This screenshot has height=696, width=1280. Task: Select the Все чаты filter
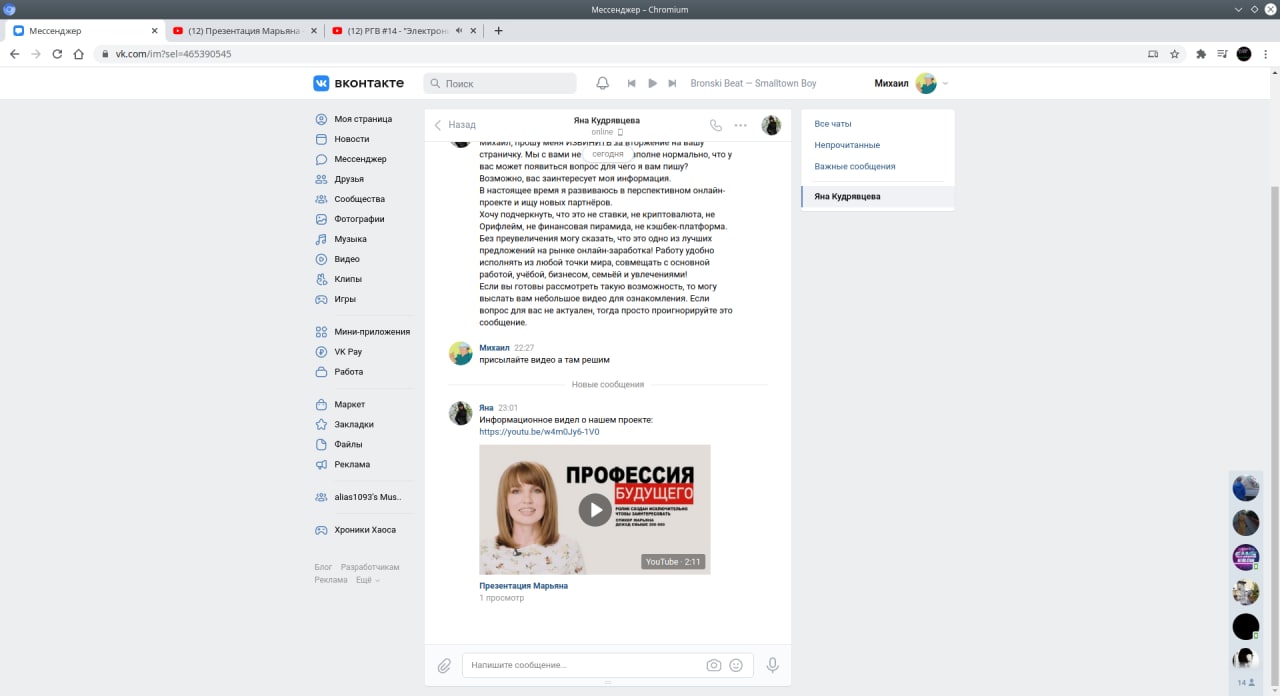click(x=833, y=124)
